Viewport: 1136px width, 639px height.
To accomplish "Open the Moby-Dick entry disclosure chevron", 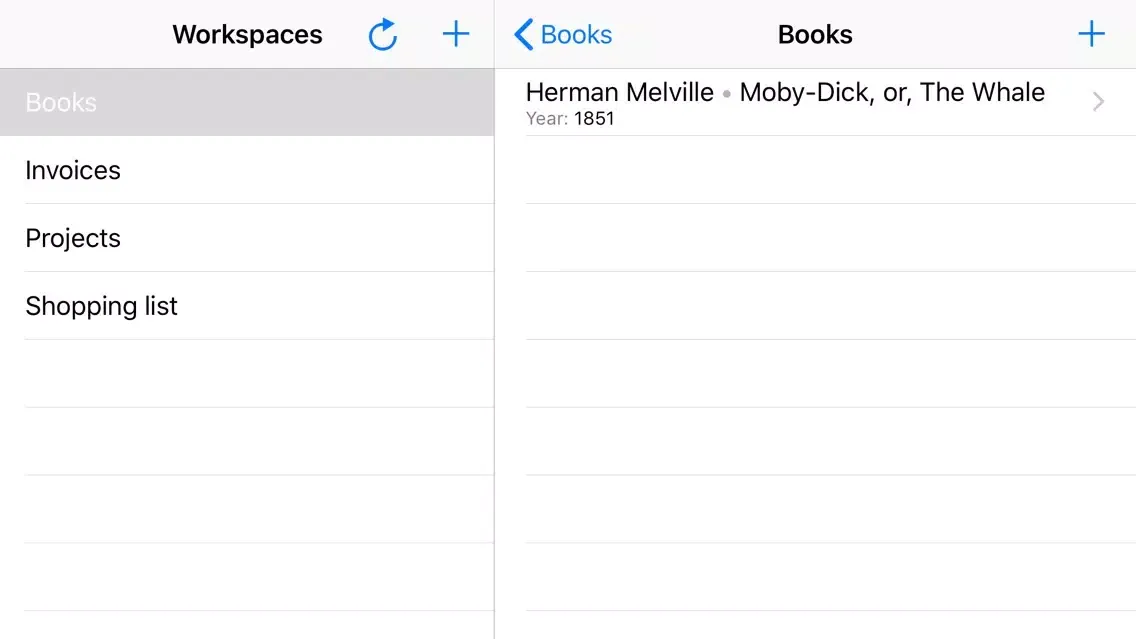I will [x=1098, y=101].
